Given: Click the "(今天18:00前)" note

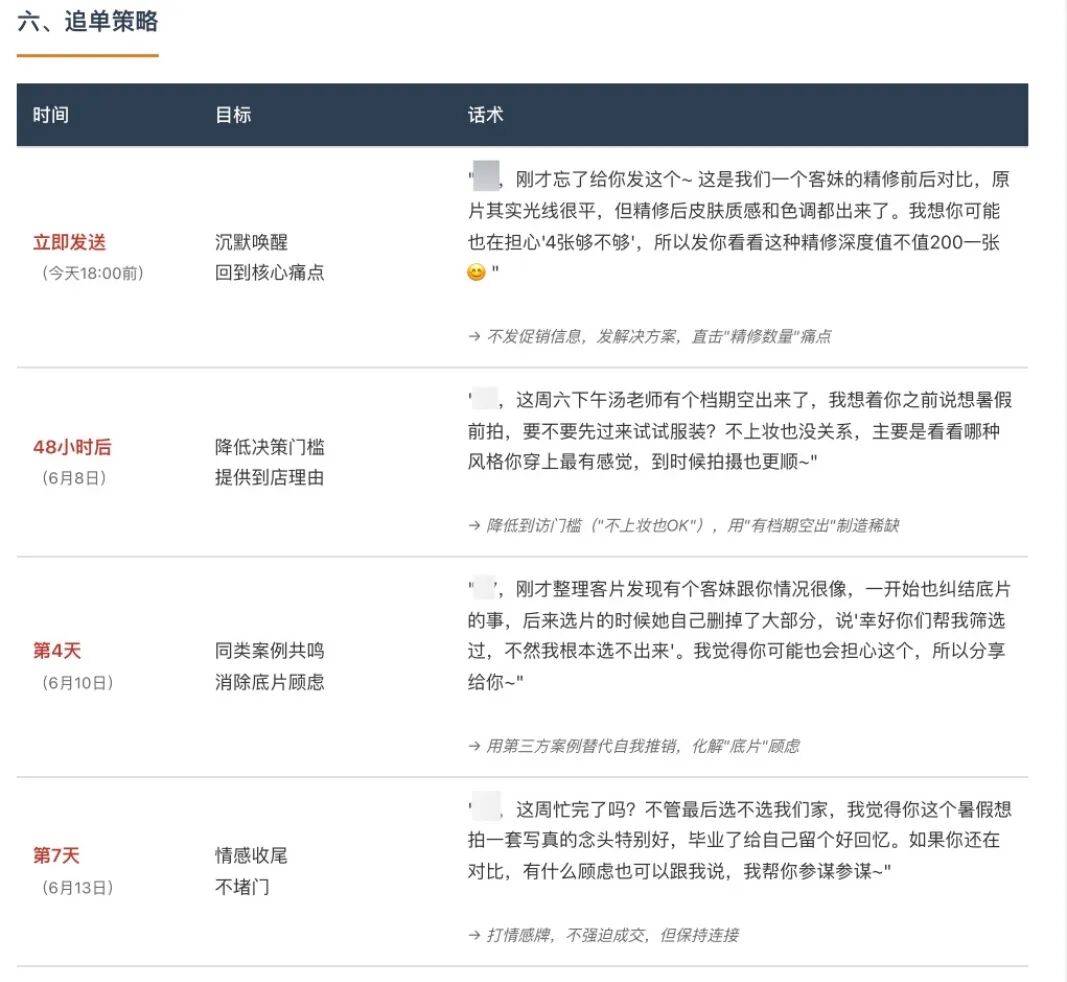Looking at the screenshot, I should (x=93, y=274).
